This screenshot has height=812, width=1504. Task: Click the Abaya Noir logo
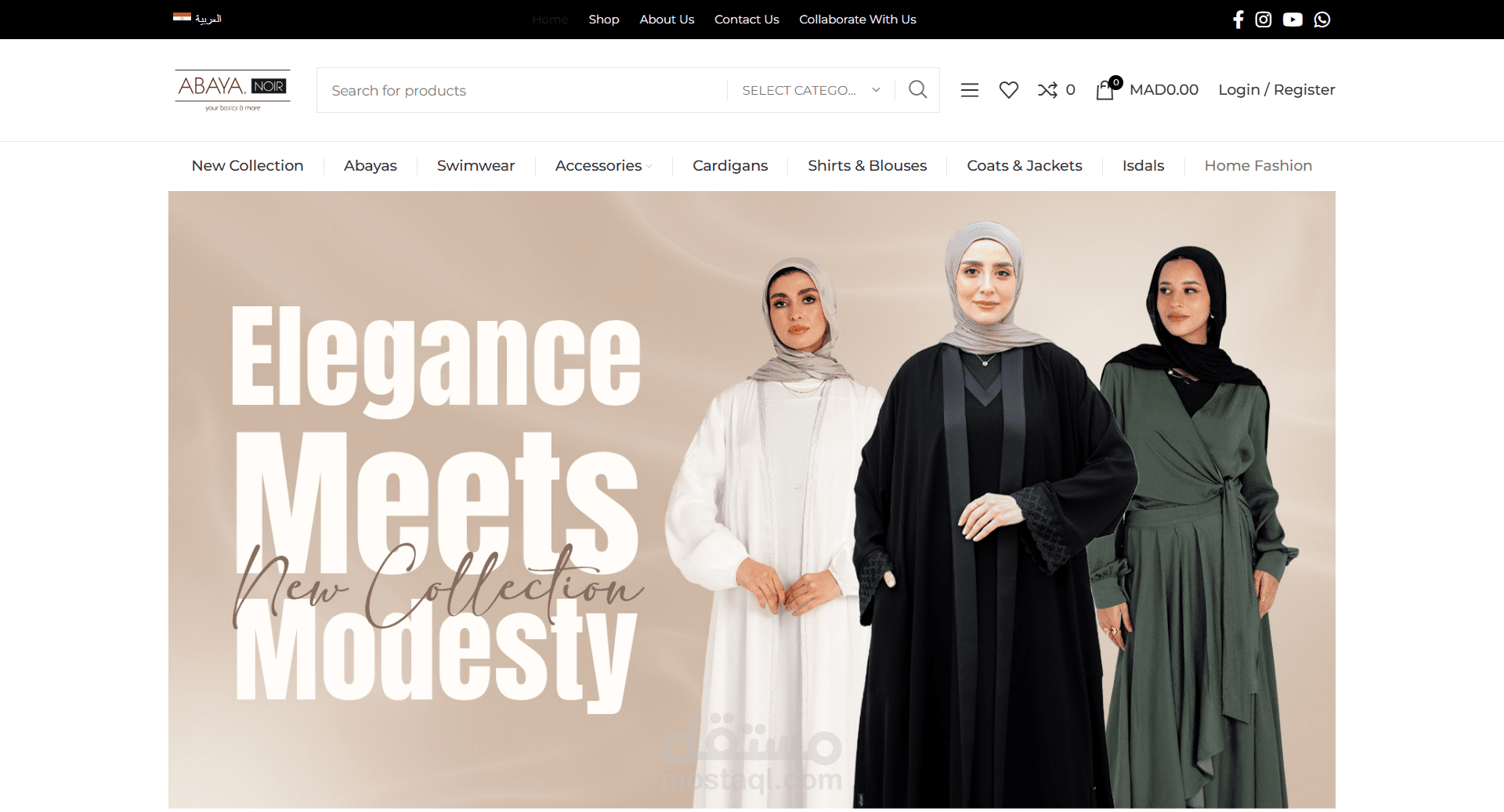(233, 90)
